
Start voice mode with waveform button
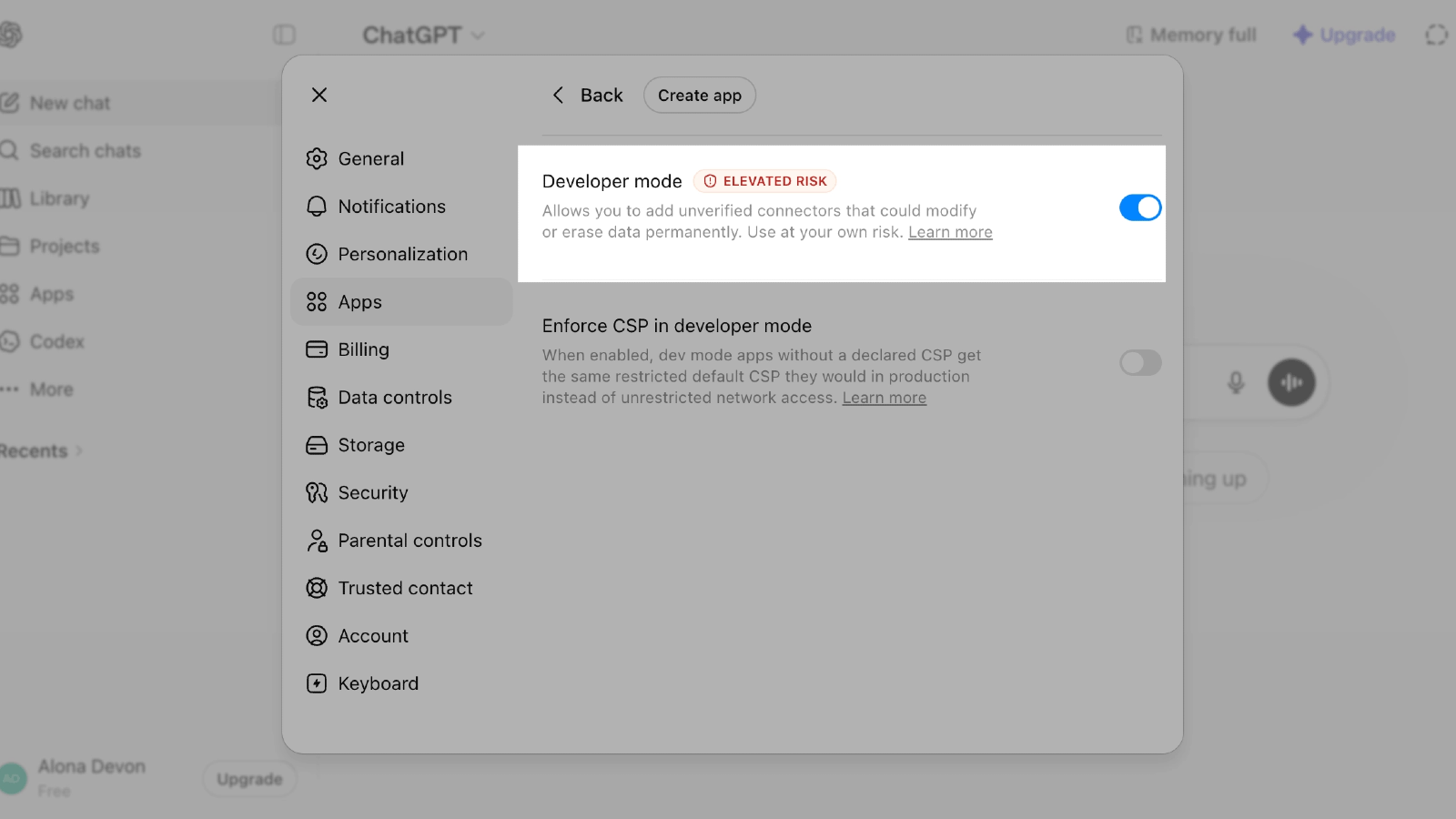pos(1292,382)
